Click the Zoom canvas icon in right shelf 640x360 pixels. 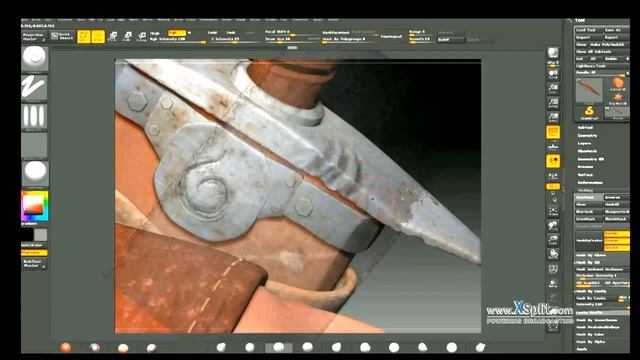pos(553,88)
